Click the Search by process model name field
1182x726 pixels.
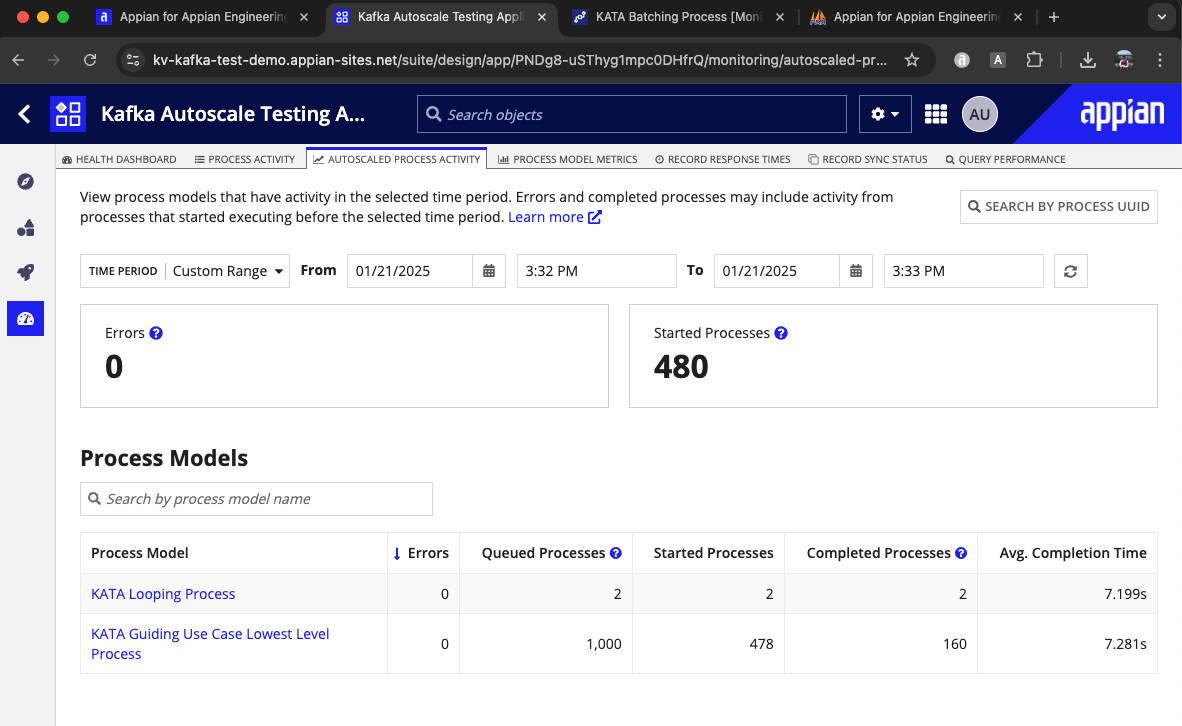tap(256, 499)
